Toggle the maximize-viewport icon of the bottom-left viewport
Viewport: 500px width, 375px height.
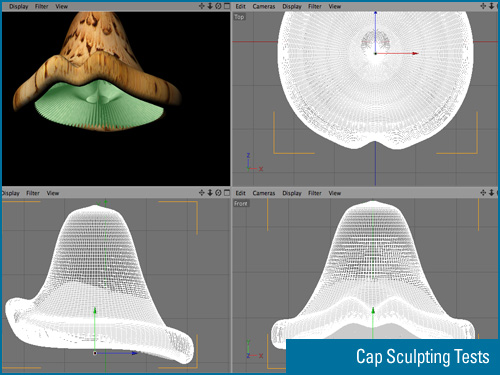227,193
